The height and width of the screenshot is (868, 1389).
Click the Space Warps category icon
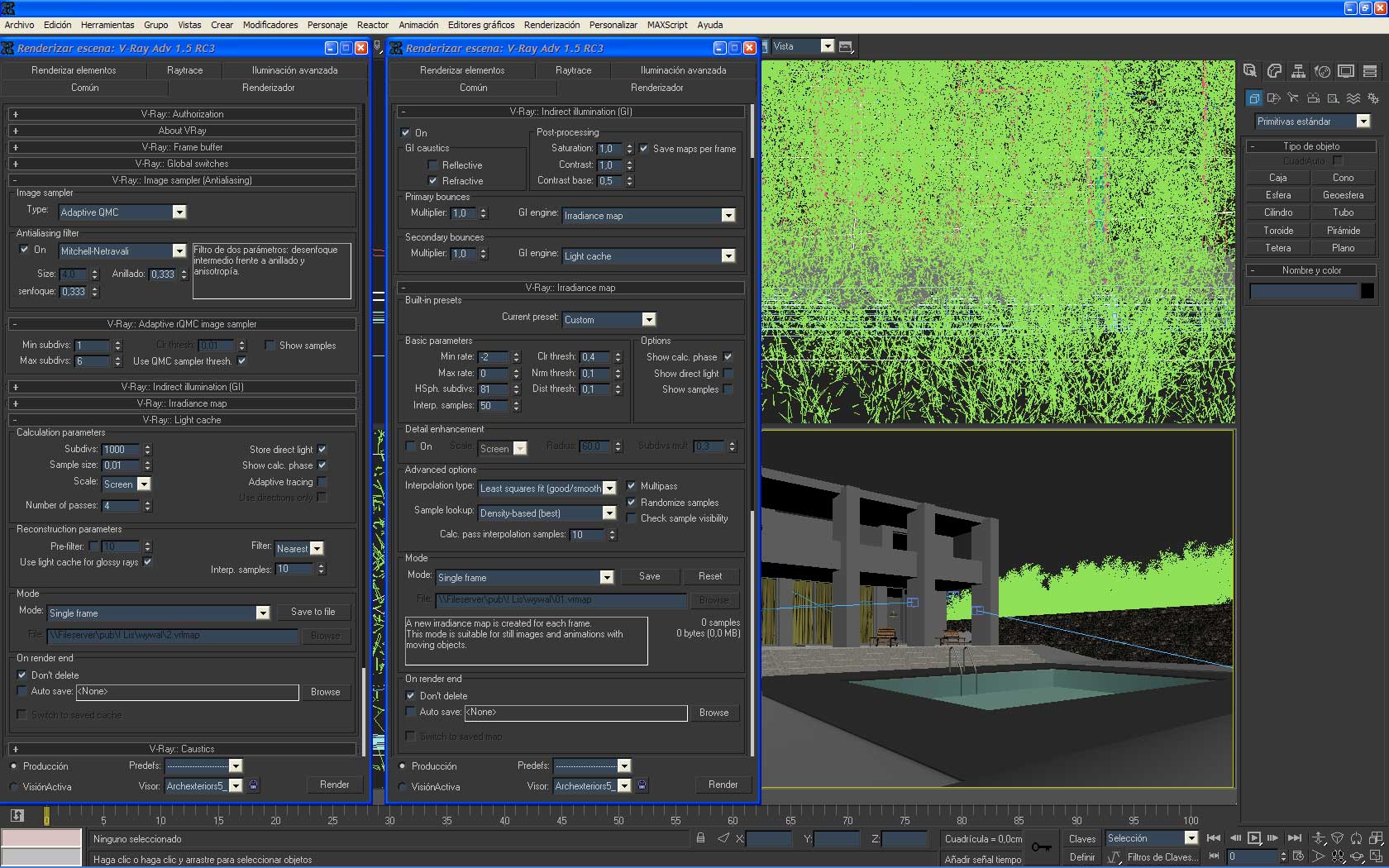(1353, 98)
